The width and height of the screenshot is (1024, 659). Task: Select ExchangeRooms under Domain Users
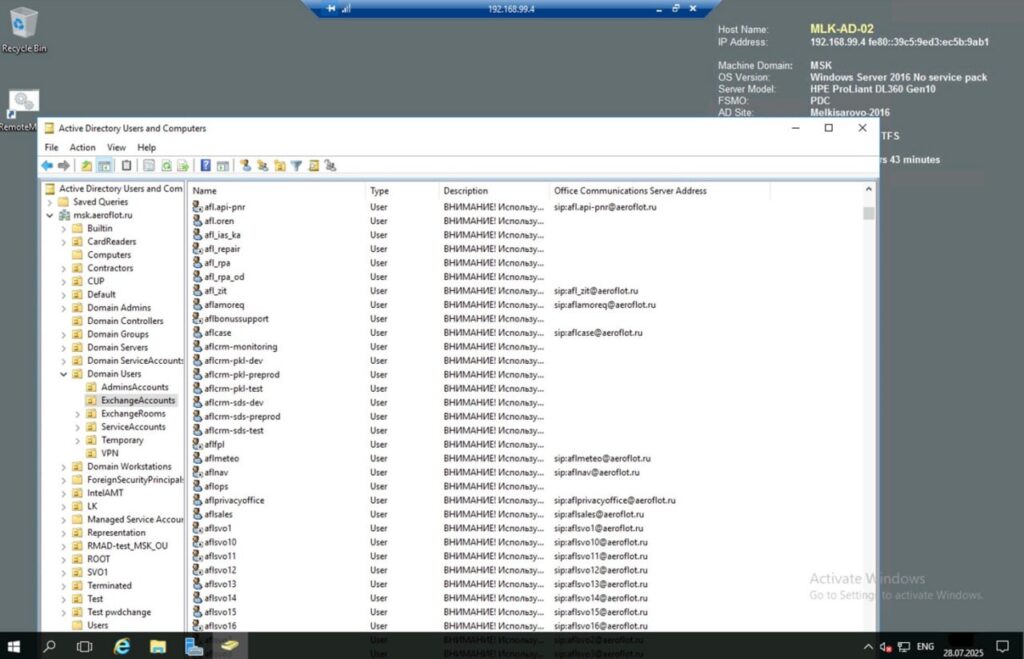pyautogui.click(x=130, y=413)
